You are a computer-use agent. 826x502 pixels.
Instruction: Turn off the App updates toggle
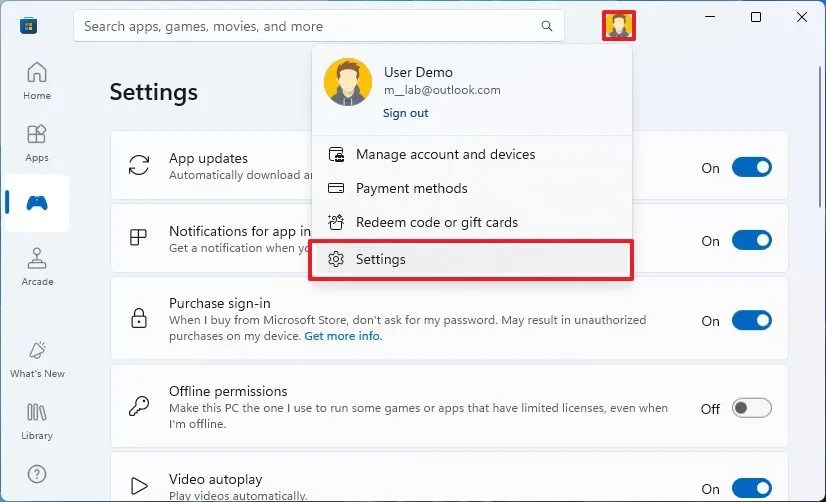[752, 168]
